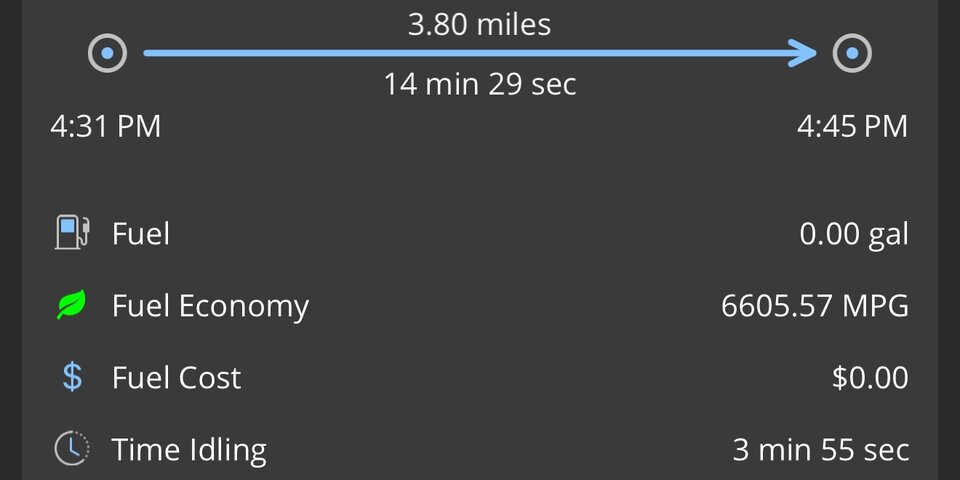Click the green leaf Fuel Economy icon
This screenshot has width=960, height=480.
click(72, 305)
